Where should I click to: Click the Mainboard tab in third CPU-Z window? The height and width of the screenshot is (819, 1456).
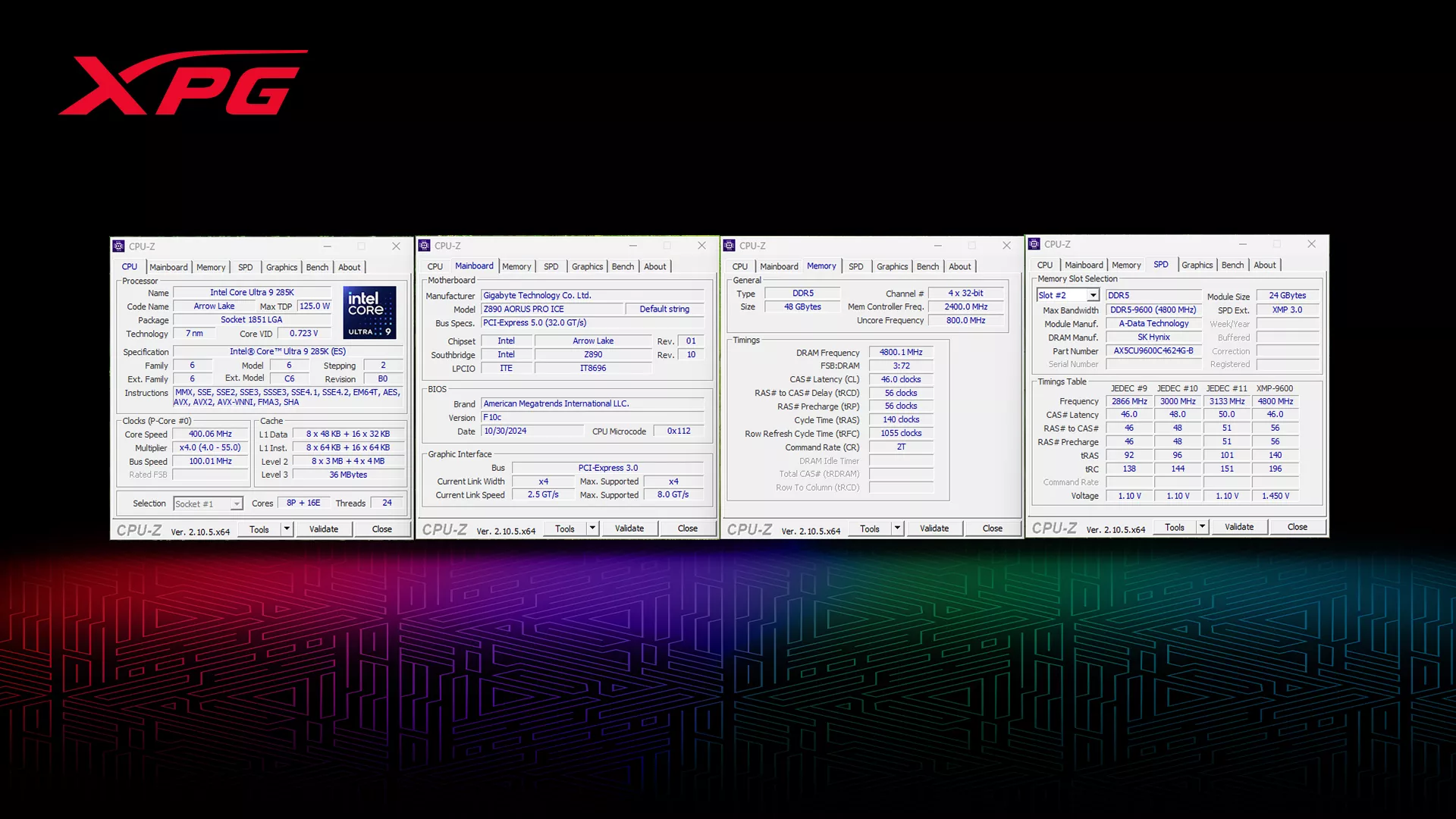pyautogui.click(x=779, y=266)
